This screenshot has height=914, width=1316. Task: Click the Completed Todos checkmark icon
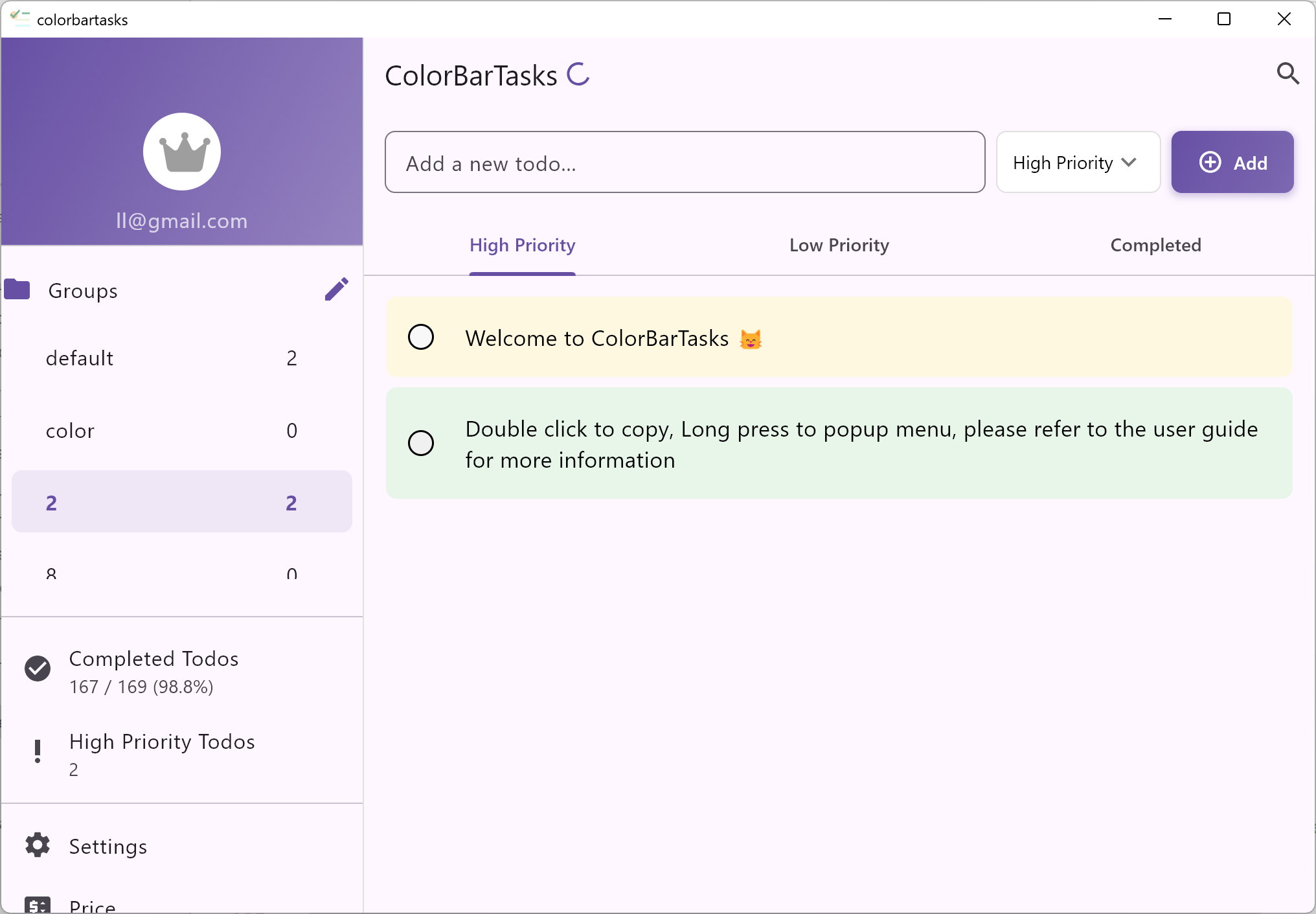click(x=38, y=669)
